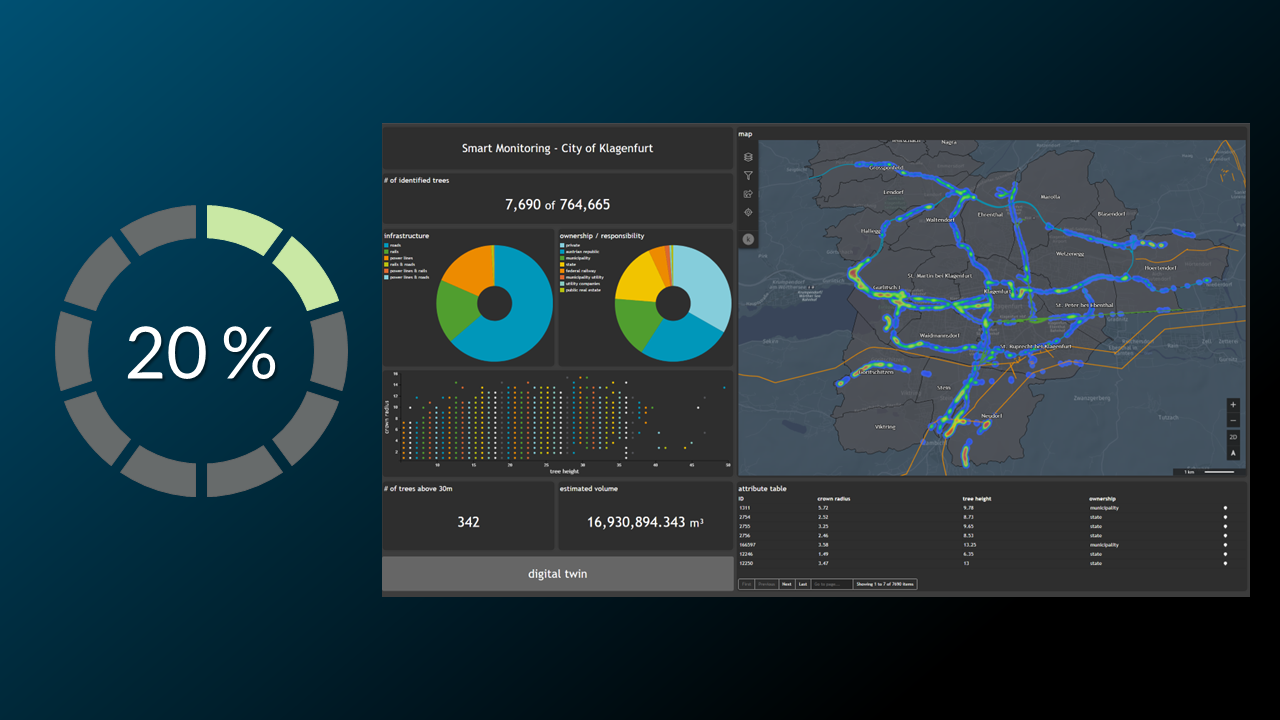Click the 'digital twin' button
1280x720 pixels.
558,574
